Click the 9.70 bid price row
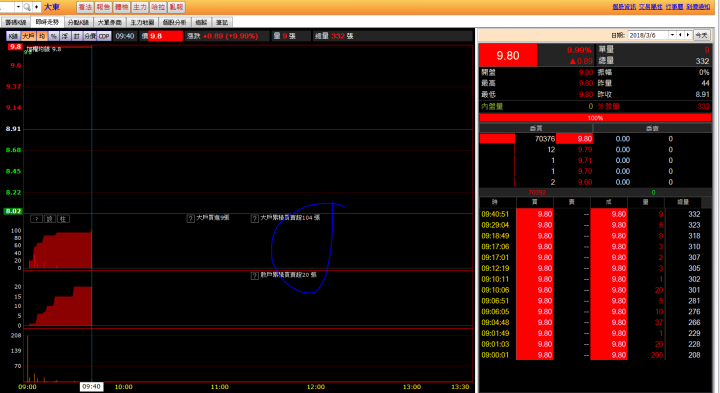 pyautogui.click(x=596, y=171)
